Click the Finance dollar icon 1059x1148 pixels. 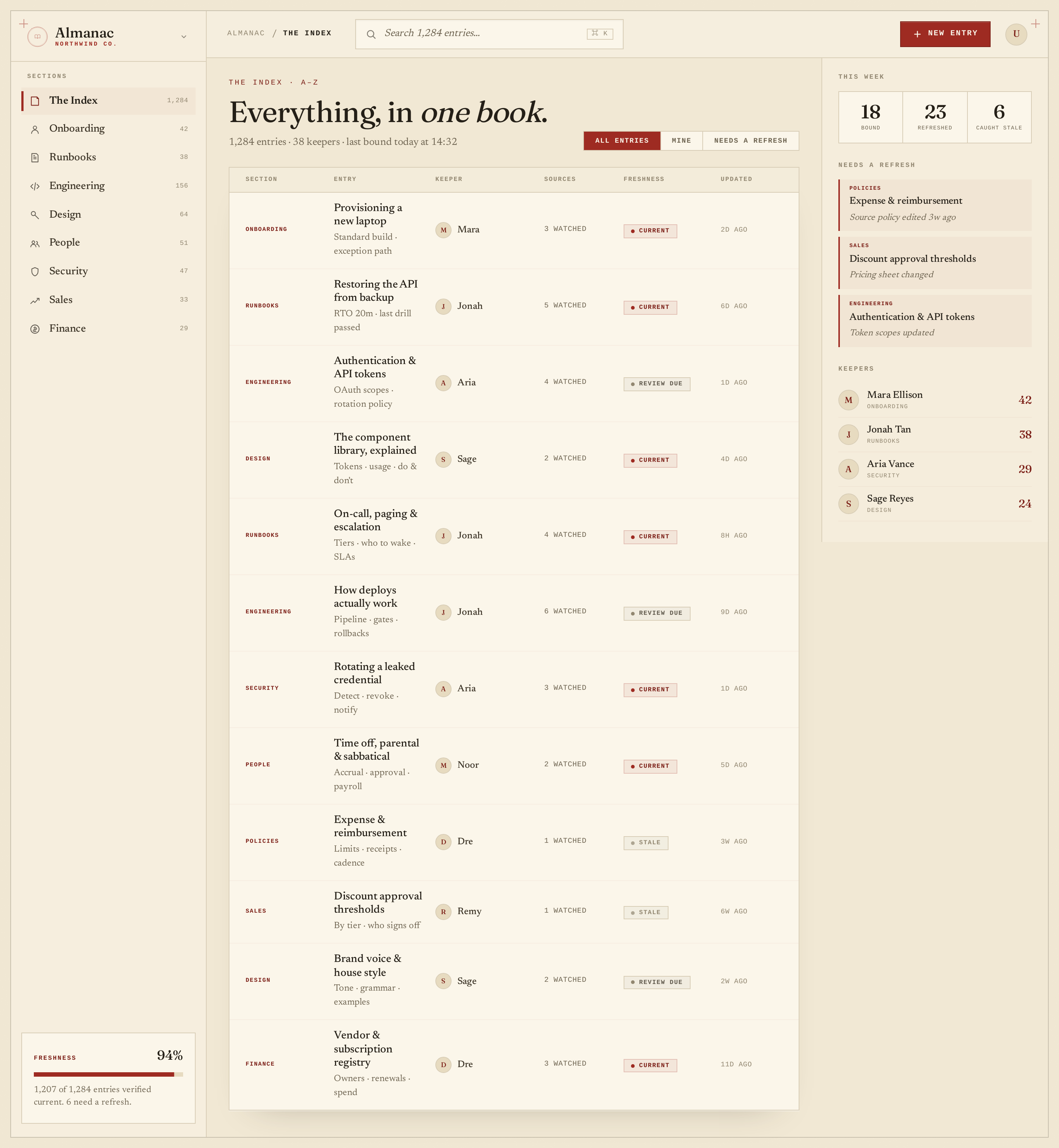[35, 329]
